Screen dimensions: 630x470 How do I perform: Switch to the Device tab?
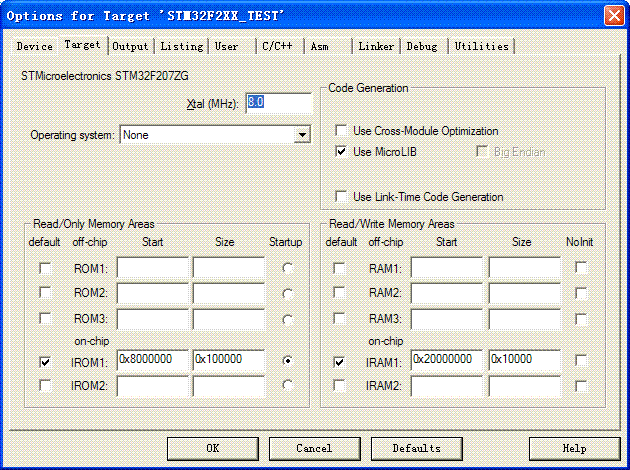click(x=35, y=46)
